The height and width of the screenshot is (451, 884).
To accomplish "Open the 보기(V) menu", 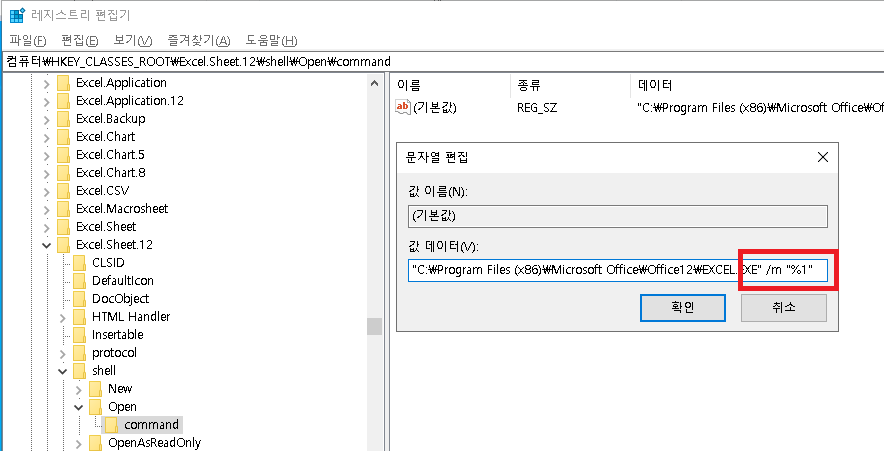I will (133, 41).
